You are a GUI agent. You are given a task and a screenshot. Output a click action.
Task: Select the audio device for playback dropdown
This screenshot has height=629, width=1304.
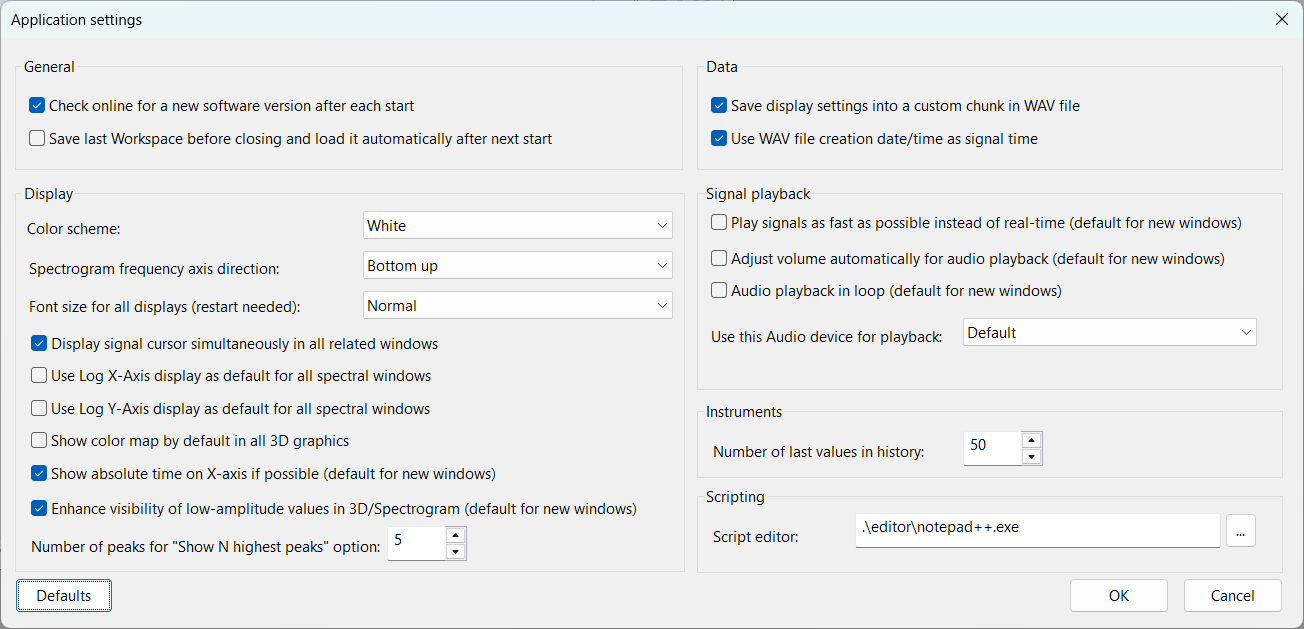pos(1109,333)
